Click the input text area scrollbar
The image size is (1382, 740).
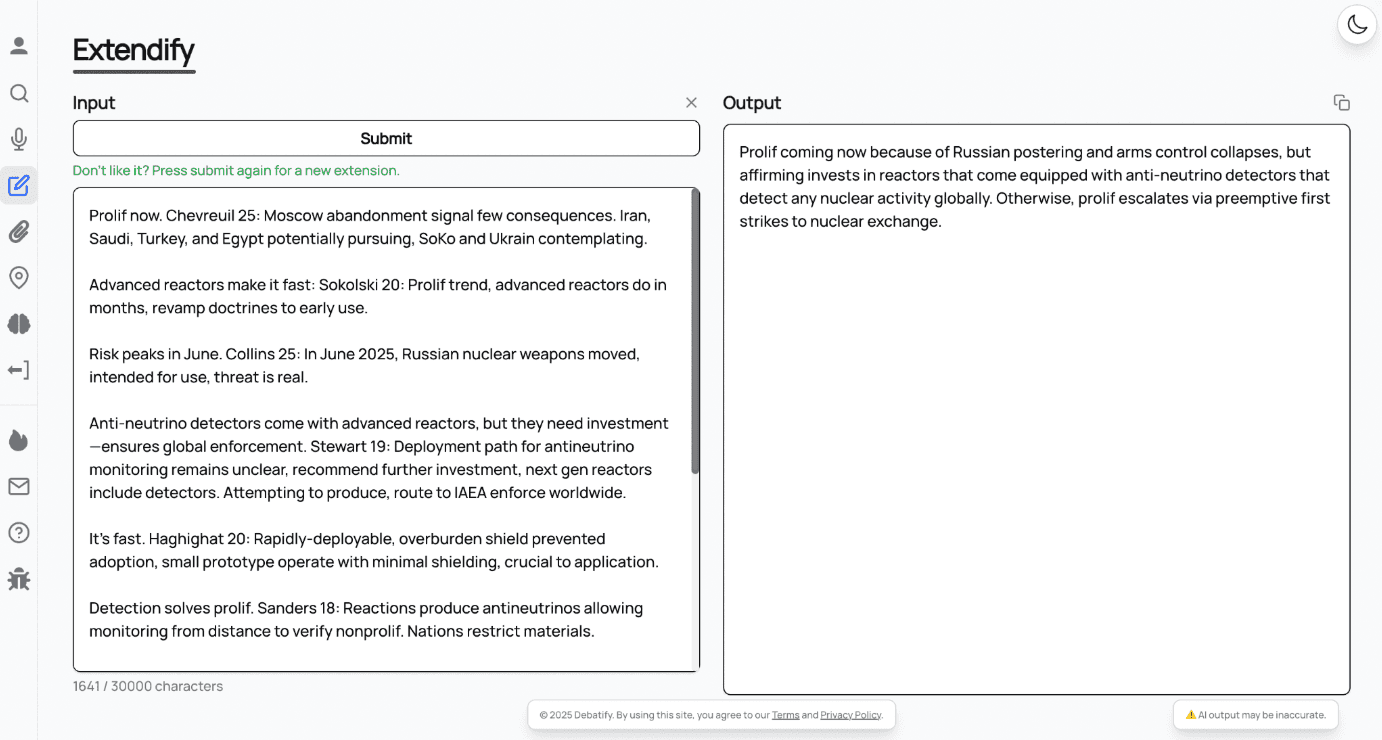pyautogui.click(x=695, y=330)
